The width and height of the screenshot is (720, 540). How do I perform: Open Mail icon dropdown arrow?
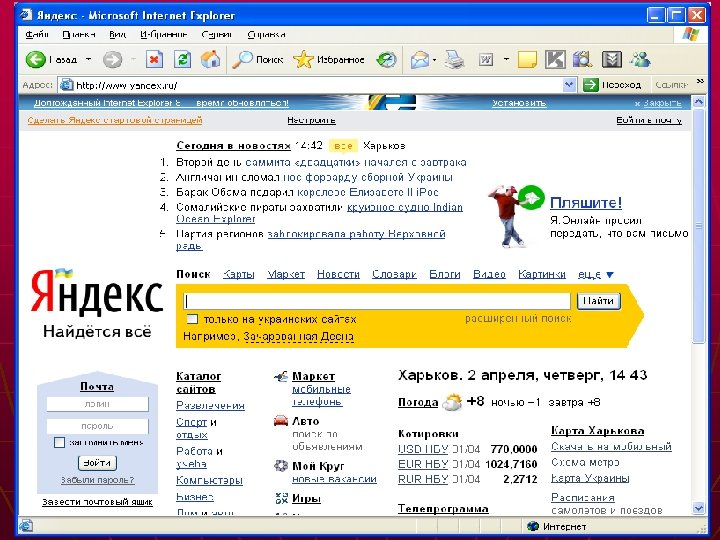434,60
